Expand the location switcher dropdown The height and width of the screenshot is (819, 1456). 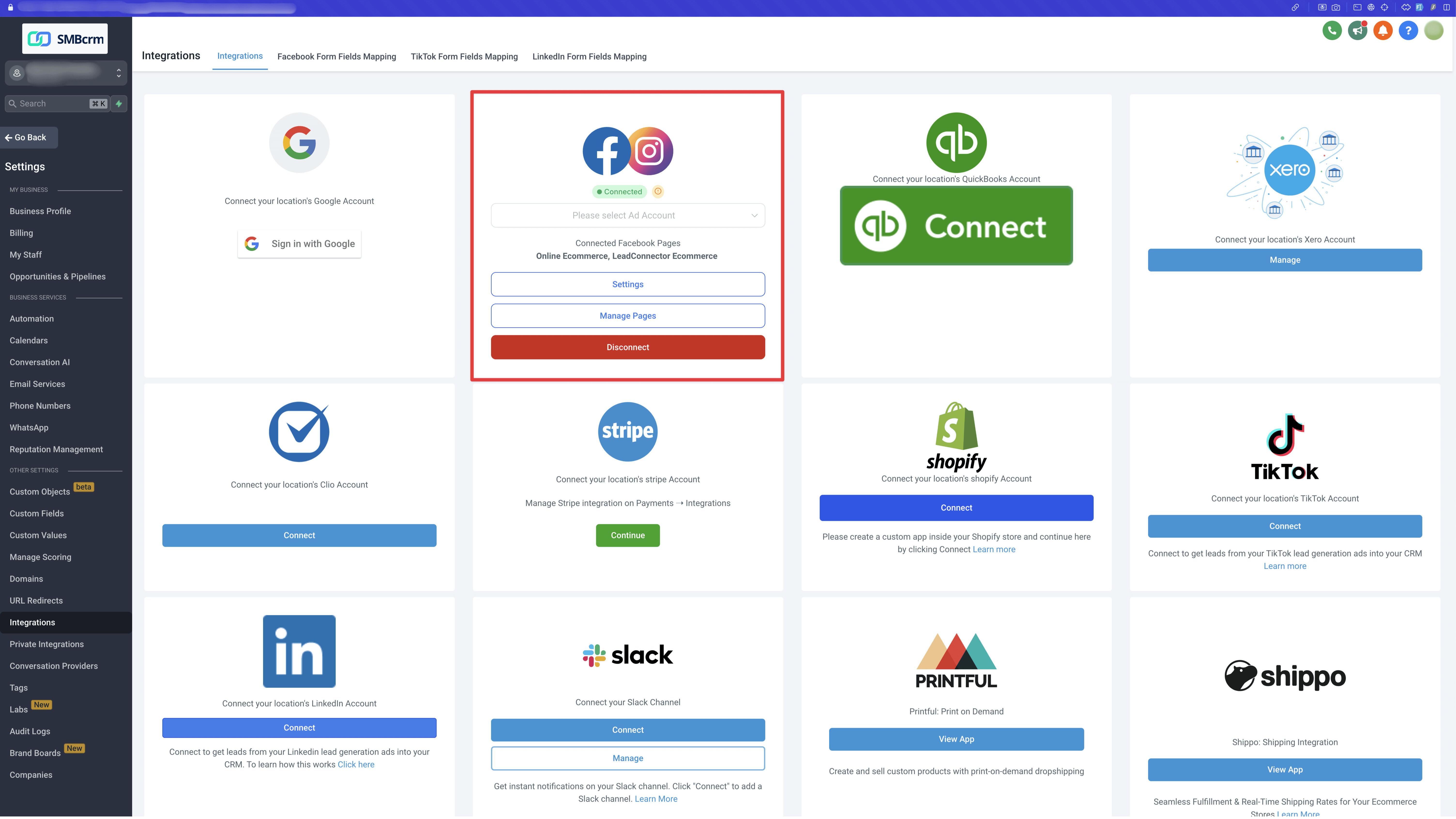(66, 73)
